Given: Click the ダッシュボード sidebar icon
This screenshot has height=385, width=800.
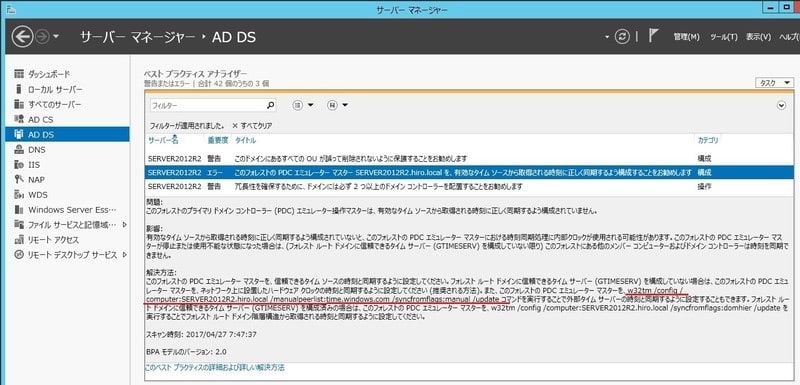Looking at the screenshot, I should point(19,74).
